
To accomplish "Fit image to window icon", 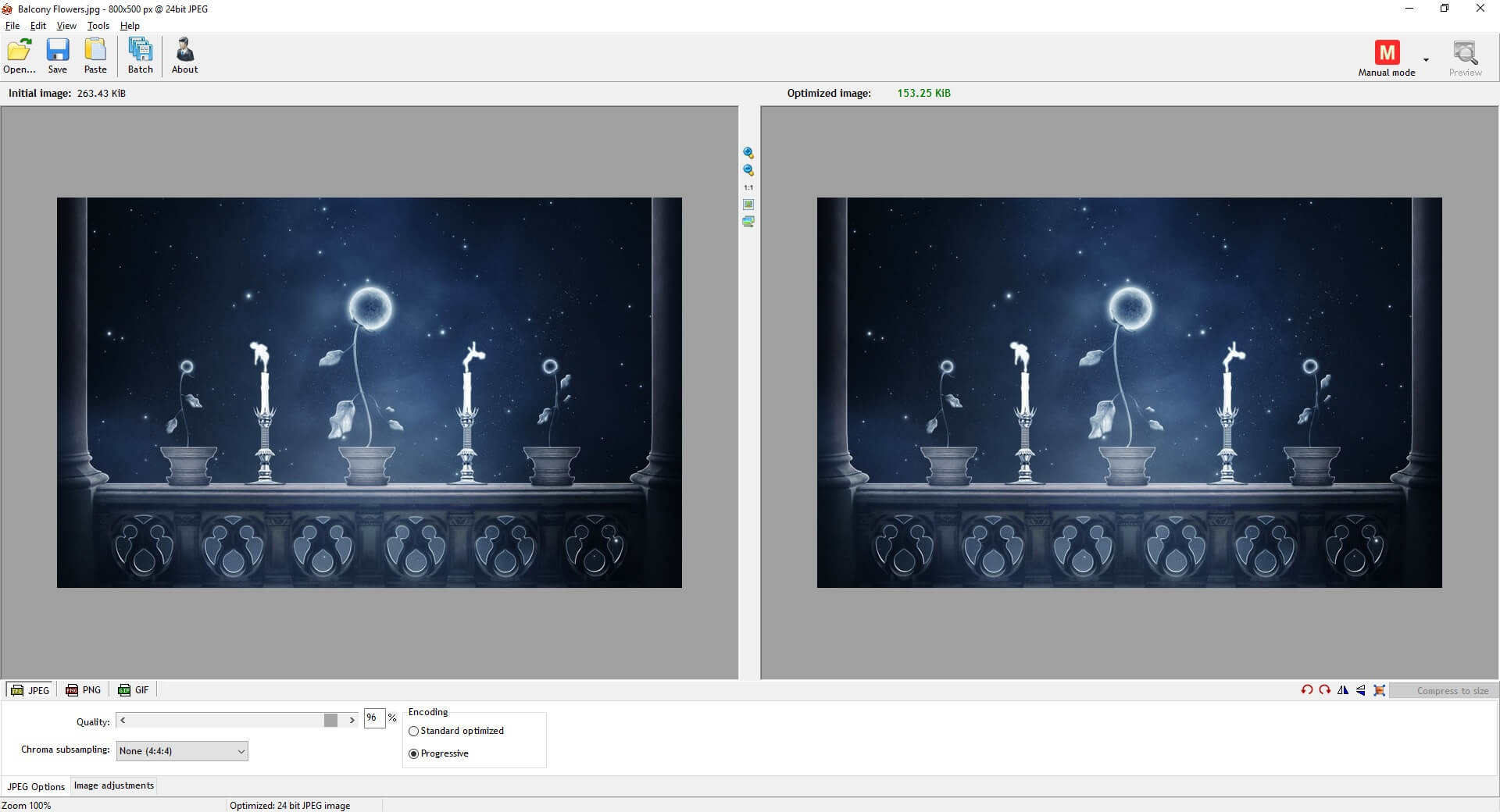I will 748,205.
